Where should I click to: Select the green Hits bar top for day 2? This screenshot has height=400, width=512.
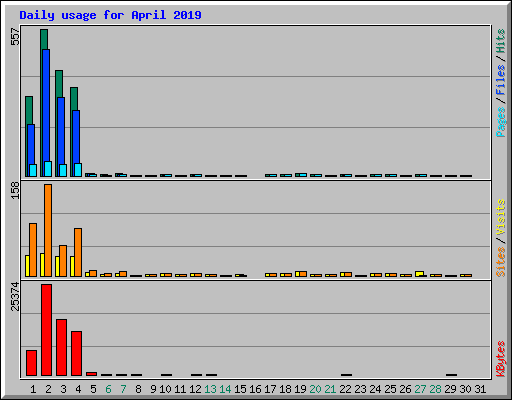coord(44,39)
